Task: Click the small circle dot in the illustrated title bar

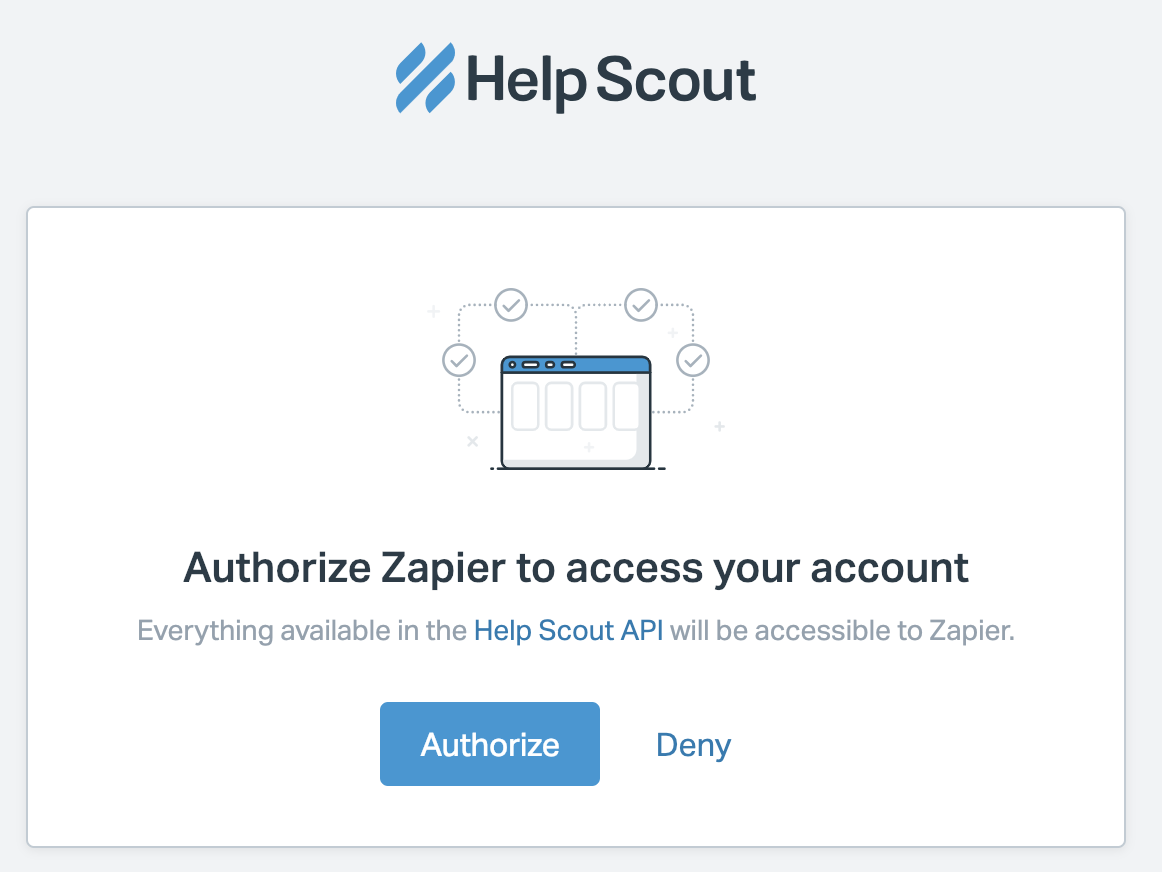Action: pyautogui.click(x=513, y=365)
